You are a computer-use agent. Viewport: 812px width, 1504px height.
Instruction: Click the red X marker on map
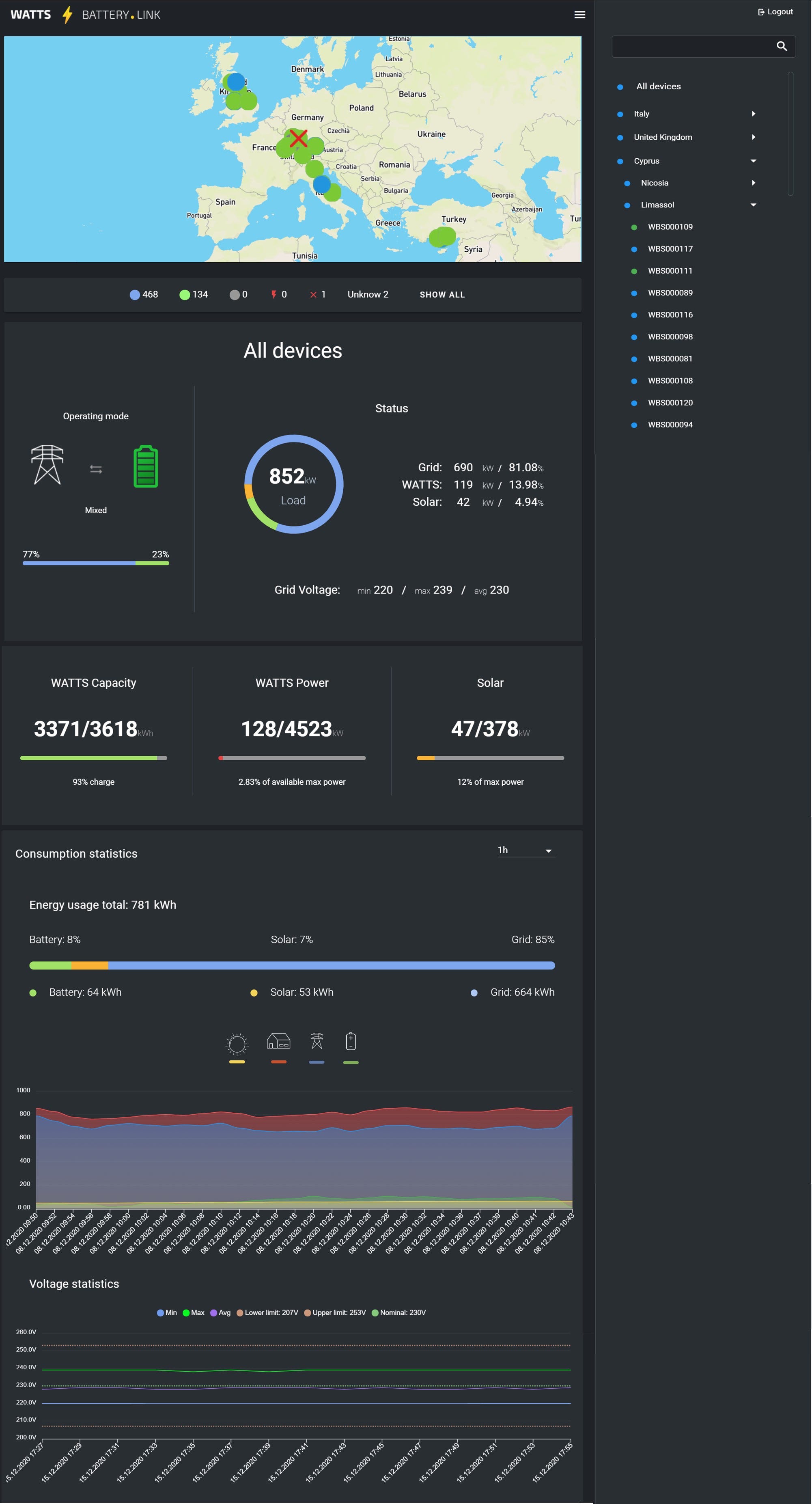click(298, 138)
